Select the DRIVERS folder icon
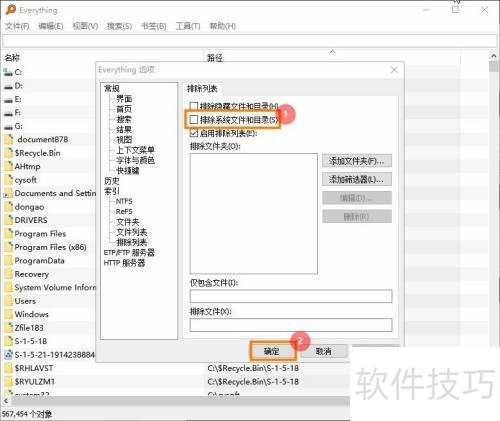 [9, 220]
